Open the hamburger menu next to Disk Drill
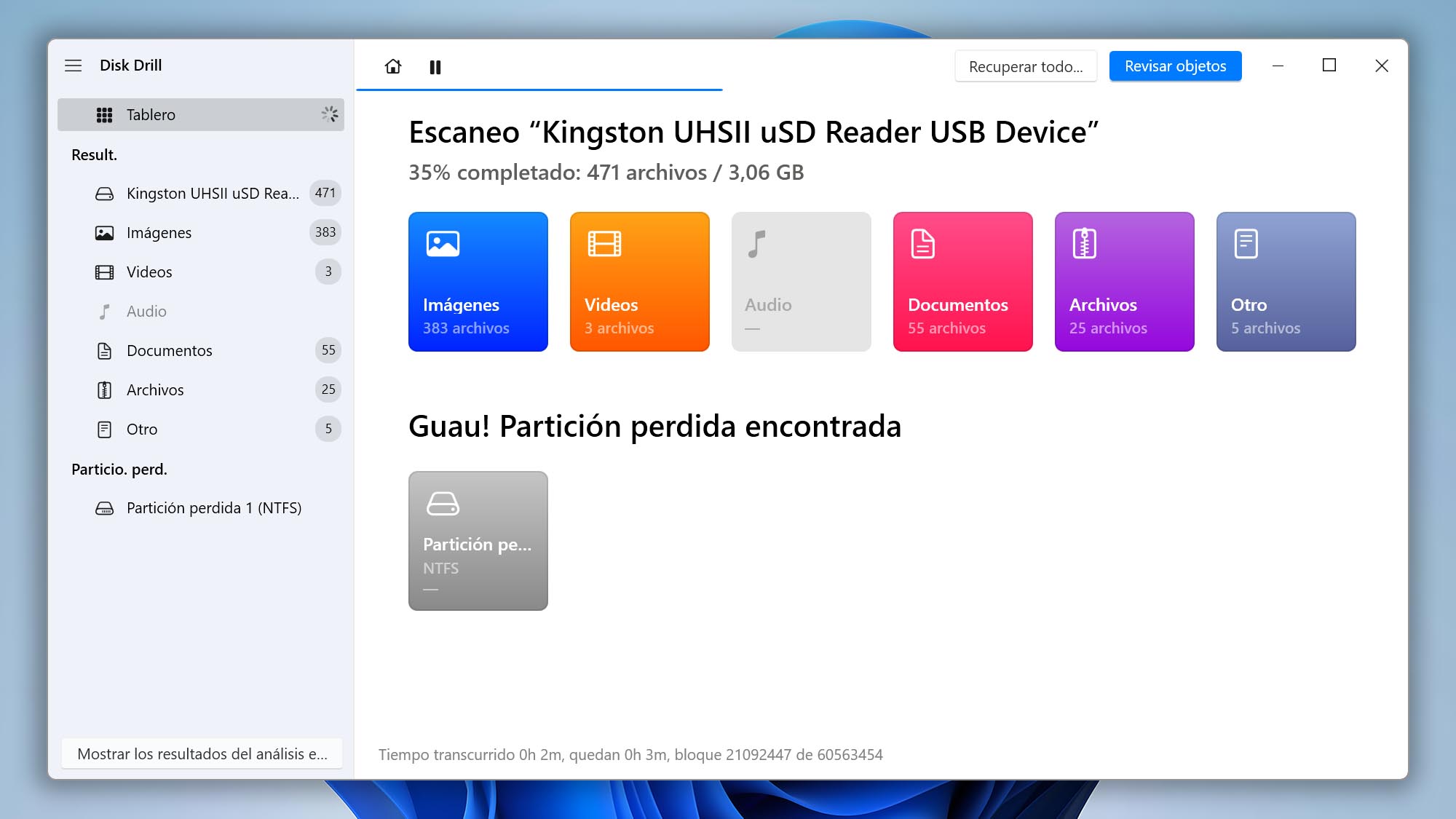Viewport: 1456px width, 819px height. (74, 66)
